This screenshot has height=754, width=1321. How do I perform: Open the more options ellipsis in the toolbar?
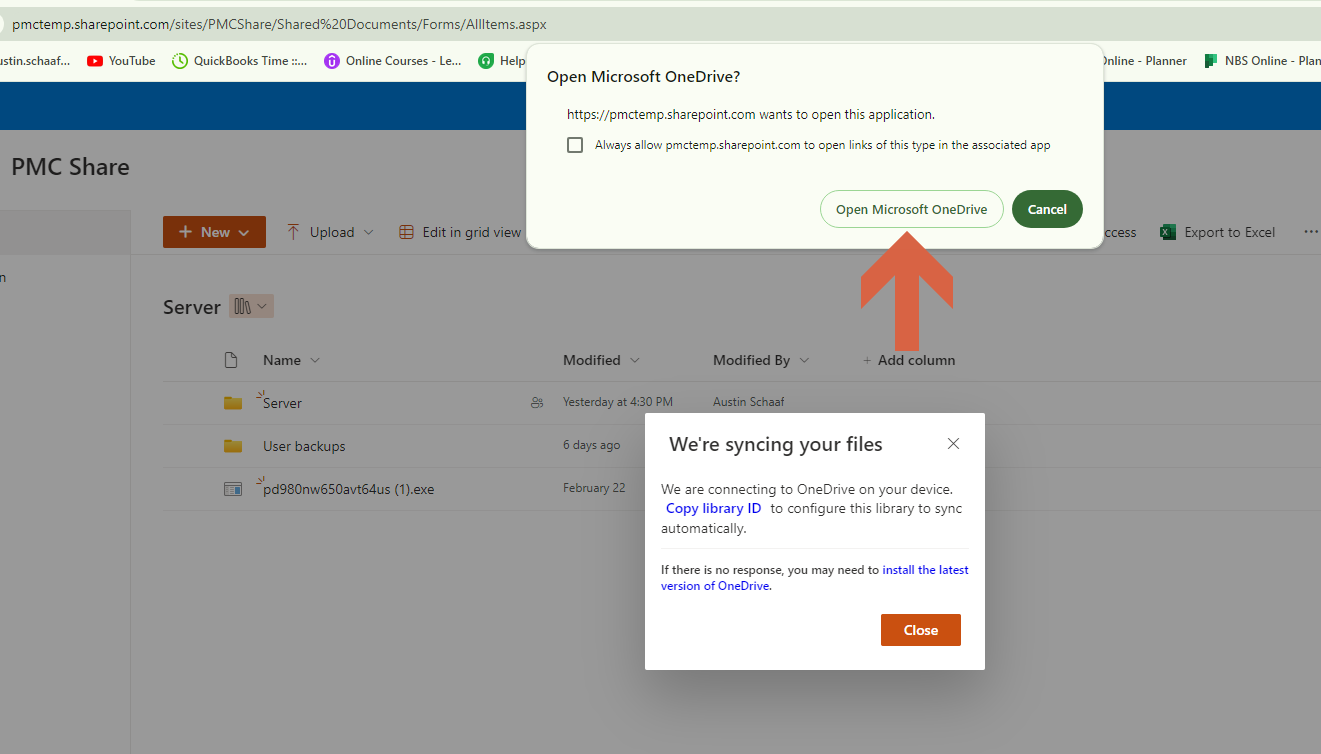[x=1311, y=232]
